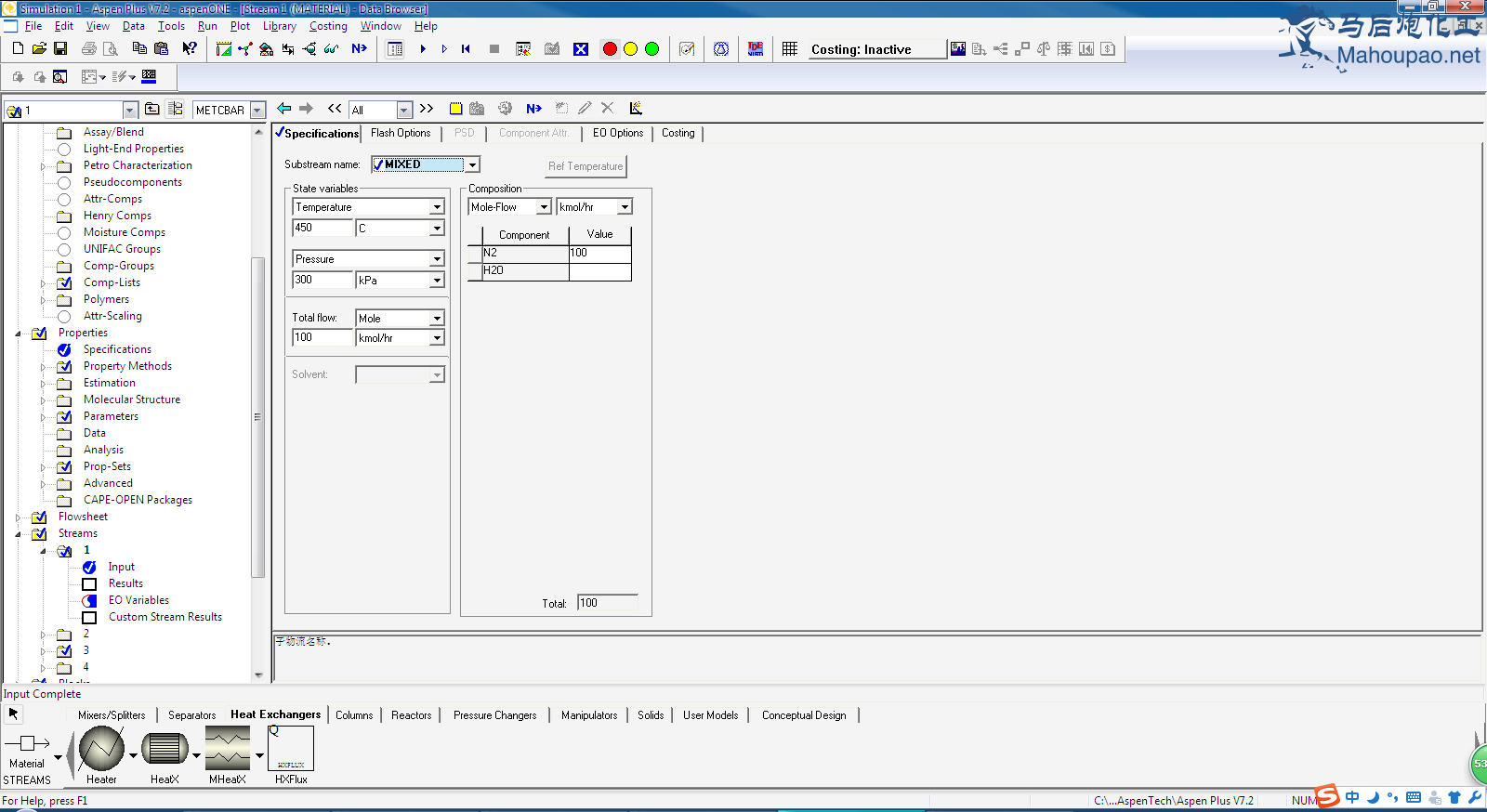Open the All input filter dropdown
The image size is (1487, 812).
pyautogui.click(x=404, y=111)
